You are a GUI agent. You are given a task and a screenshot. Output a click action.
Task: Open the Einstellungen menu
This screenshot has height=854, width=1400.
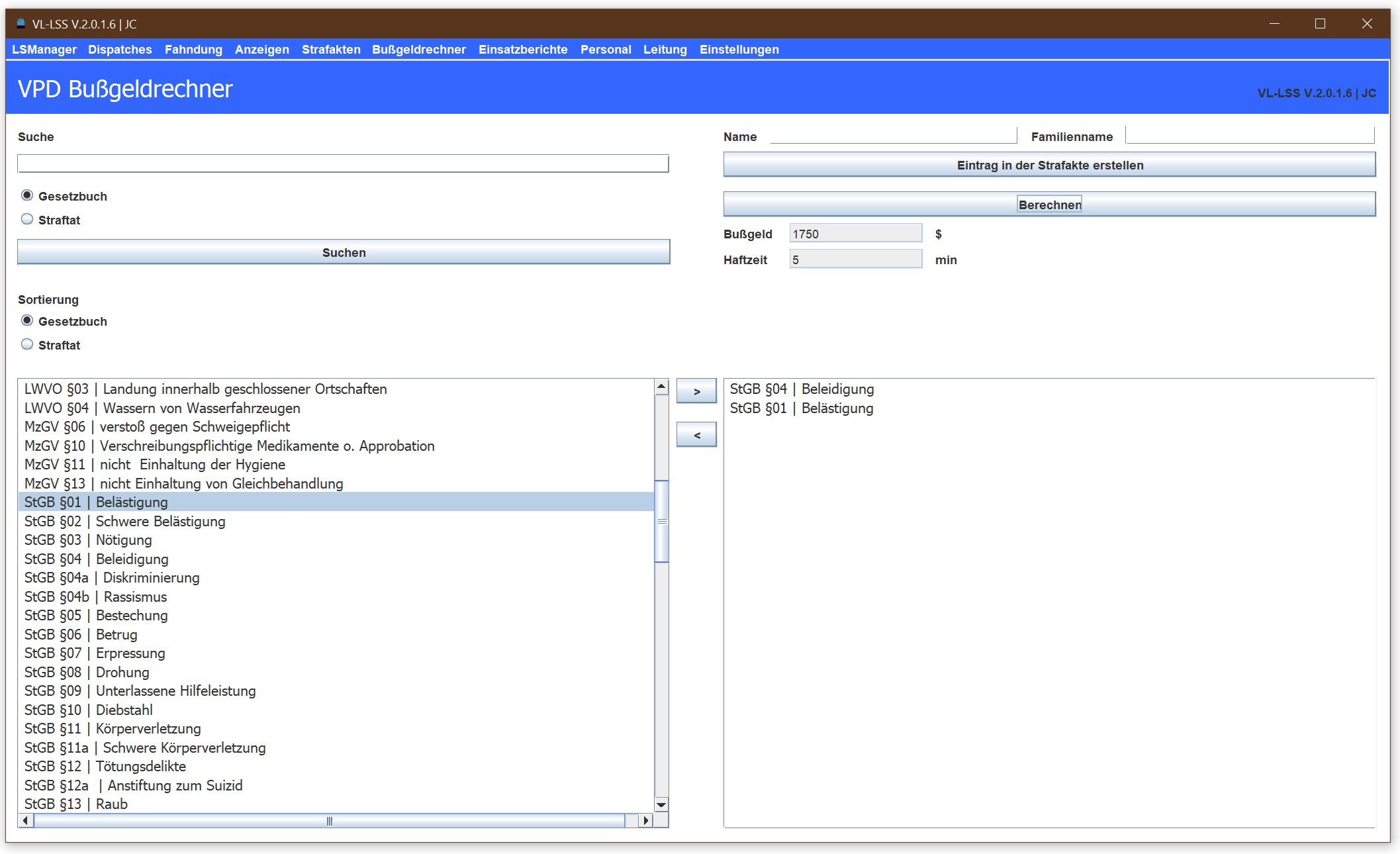coord(739,50)
